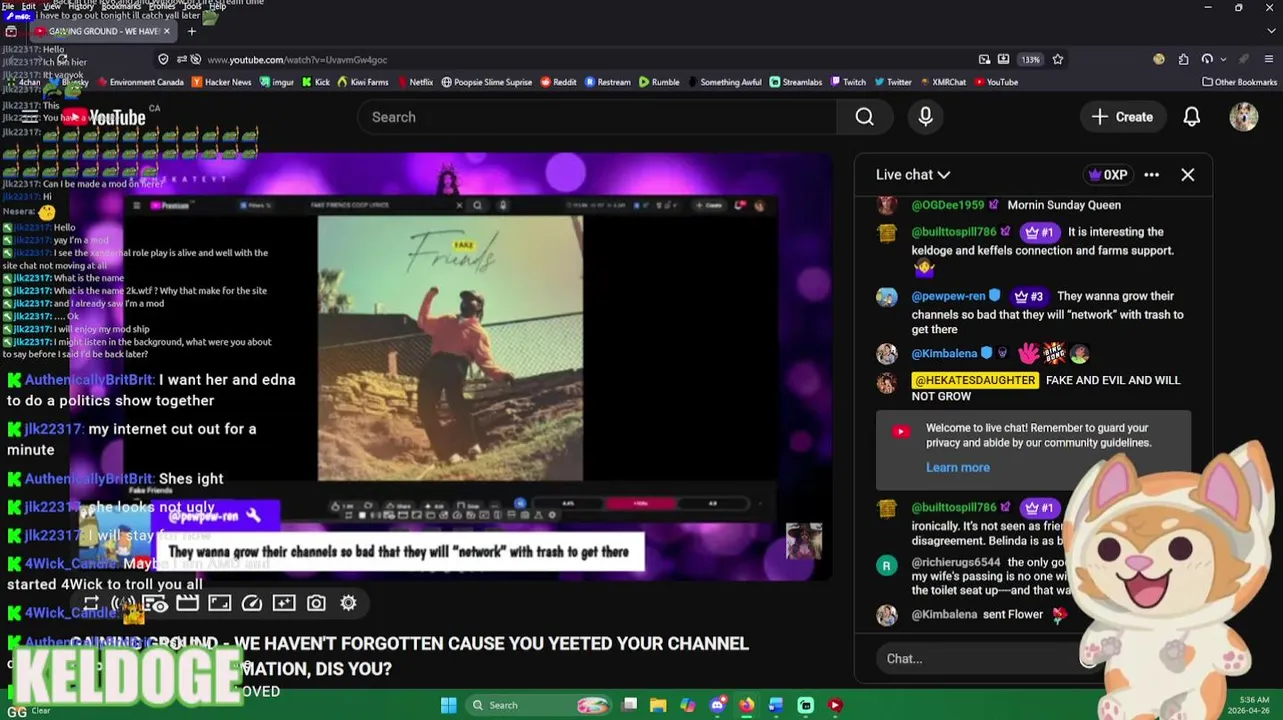Viewport: 1283px width, 720px height.
Task: Click the aspect ratio icon in overlay toolbar
Action: (x=219, y=603)
